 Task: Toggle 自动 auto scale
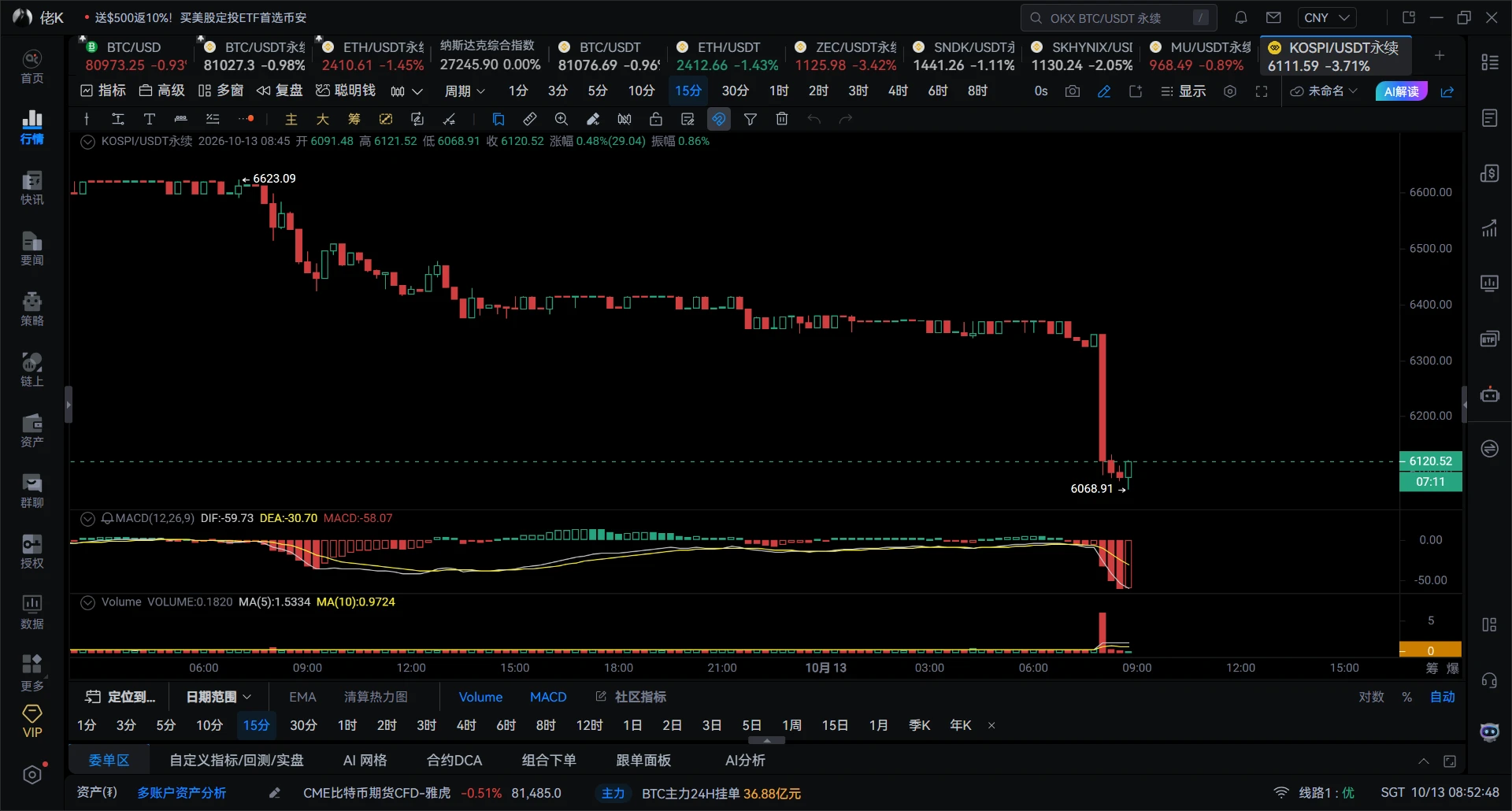click(x=1443, y=697)
